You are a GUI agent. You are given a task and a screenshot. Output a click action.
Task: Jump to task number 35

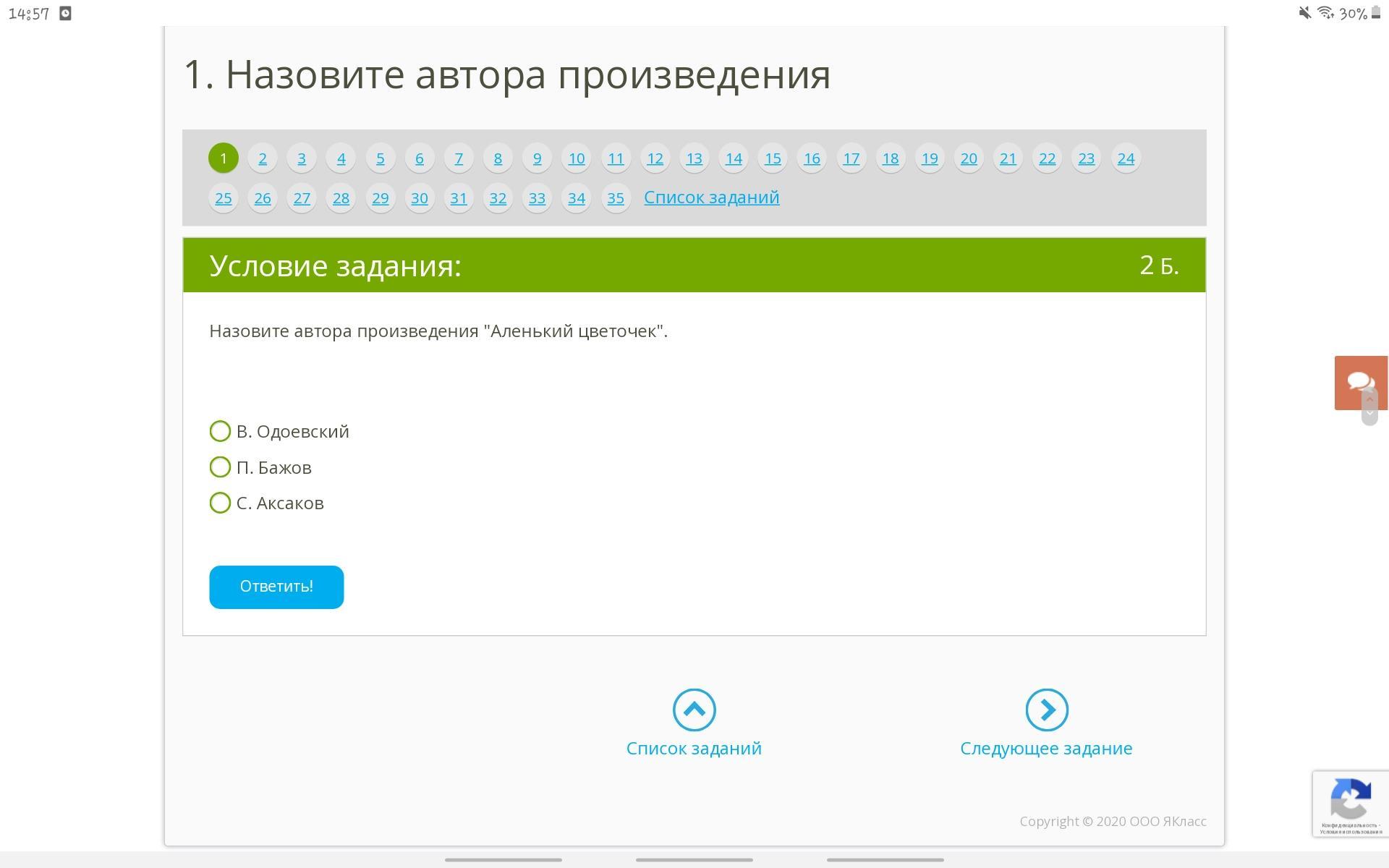(616, 198)
